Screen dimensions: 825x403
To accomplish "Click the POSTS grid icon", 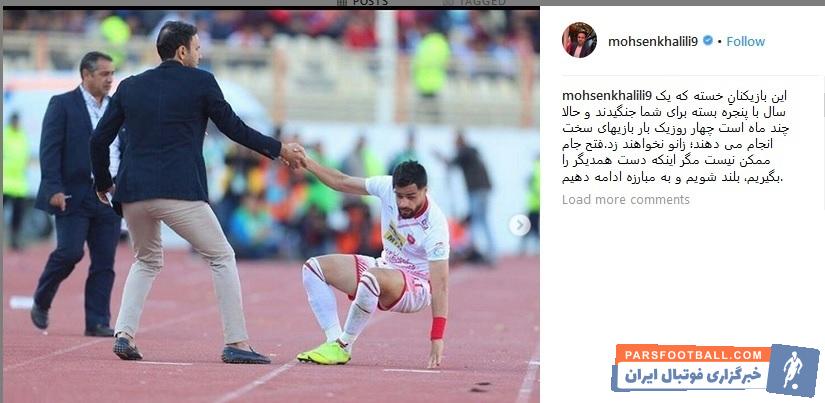I will click(x=341, y=3).
